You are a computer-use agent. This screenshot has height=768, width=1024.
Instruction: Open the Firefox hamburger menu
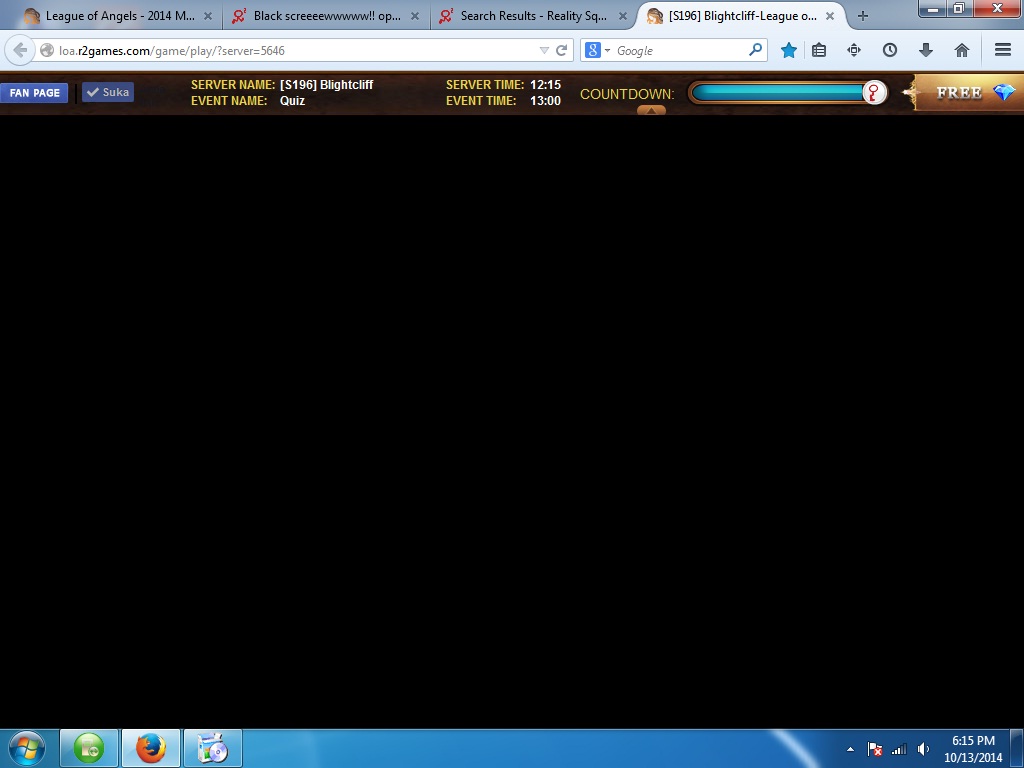point(1002,50)
